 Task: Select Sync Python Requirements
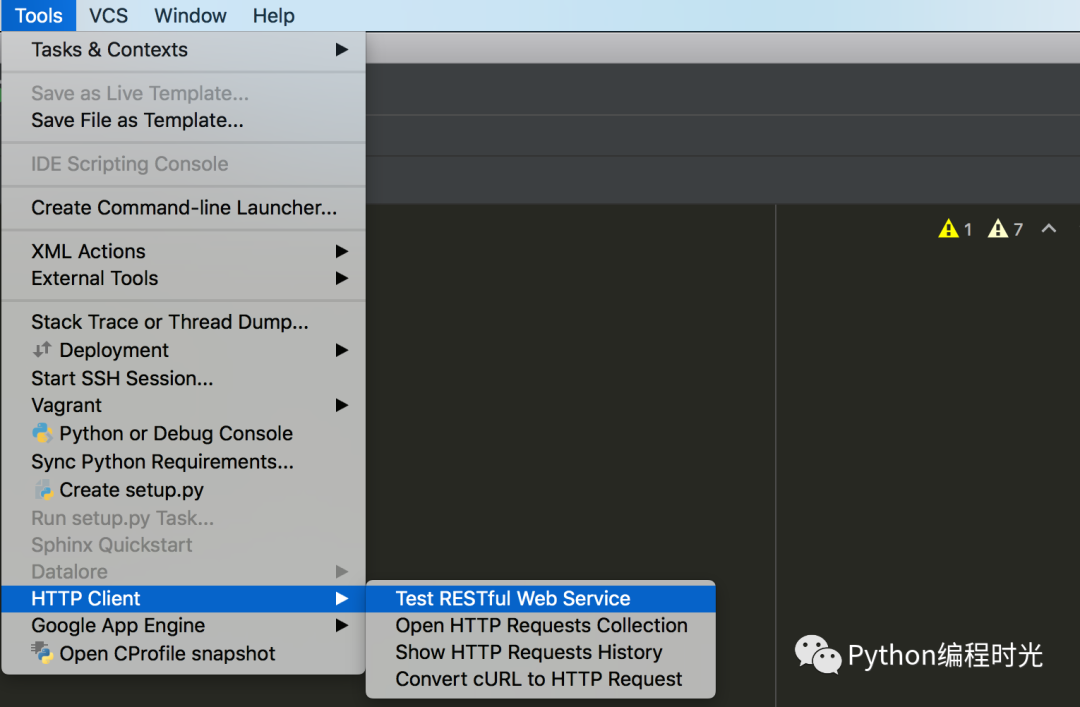pyautogui.click(x=183, y=462)
